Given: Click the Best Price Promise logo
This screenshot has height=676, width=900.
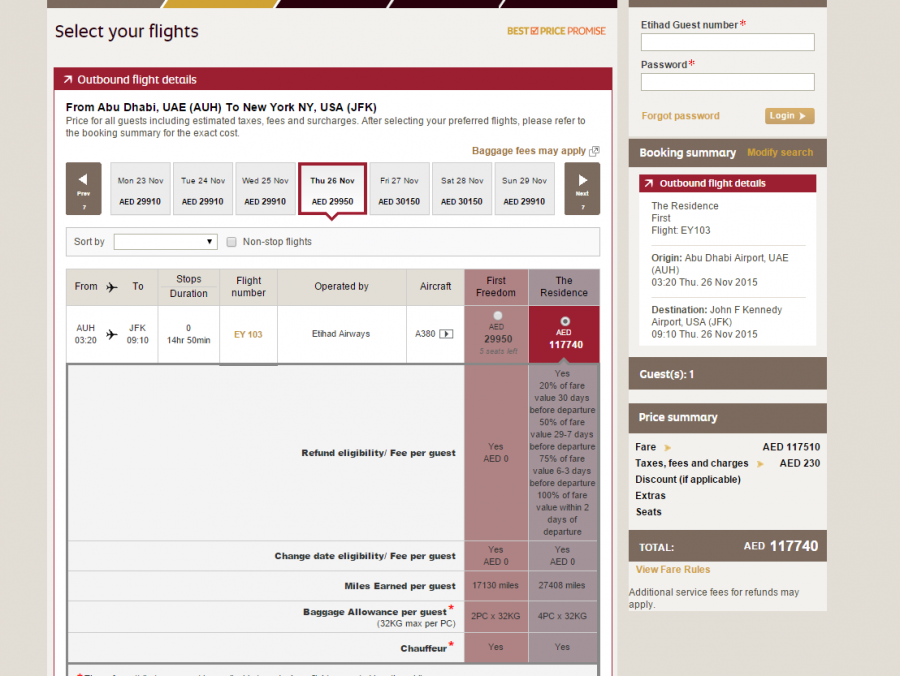Looking at the screenshot, I should click(x=556, y=31).
